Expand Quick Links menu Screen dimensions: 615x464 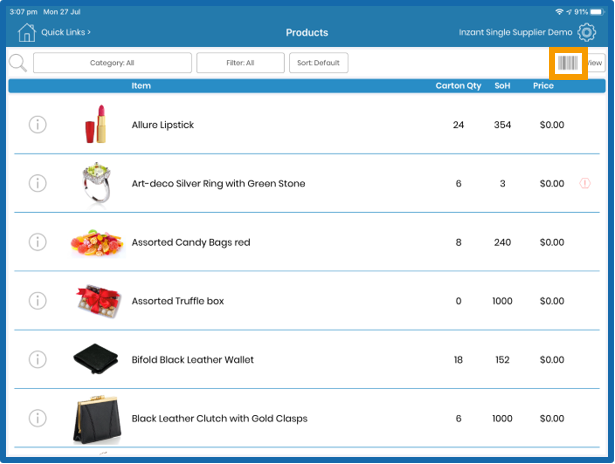point(66,32)
